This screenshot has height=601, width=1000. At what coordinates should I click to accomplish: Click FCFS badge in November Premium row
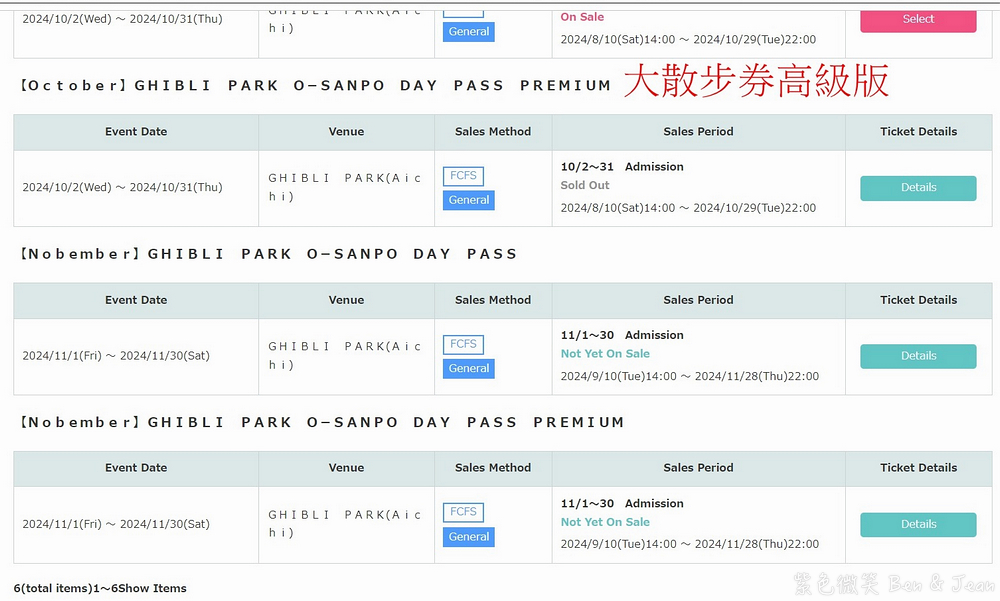tap(463, 512)
